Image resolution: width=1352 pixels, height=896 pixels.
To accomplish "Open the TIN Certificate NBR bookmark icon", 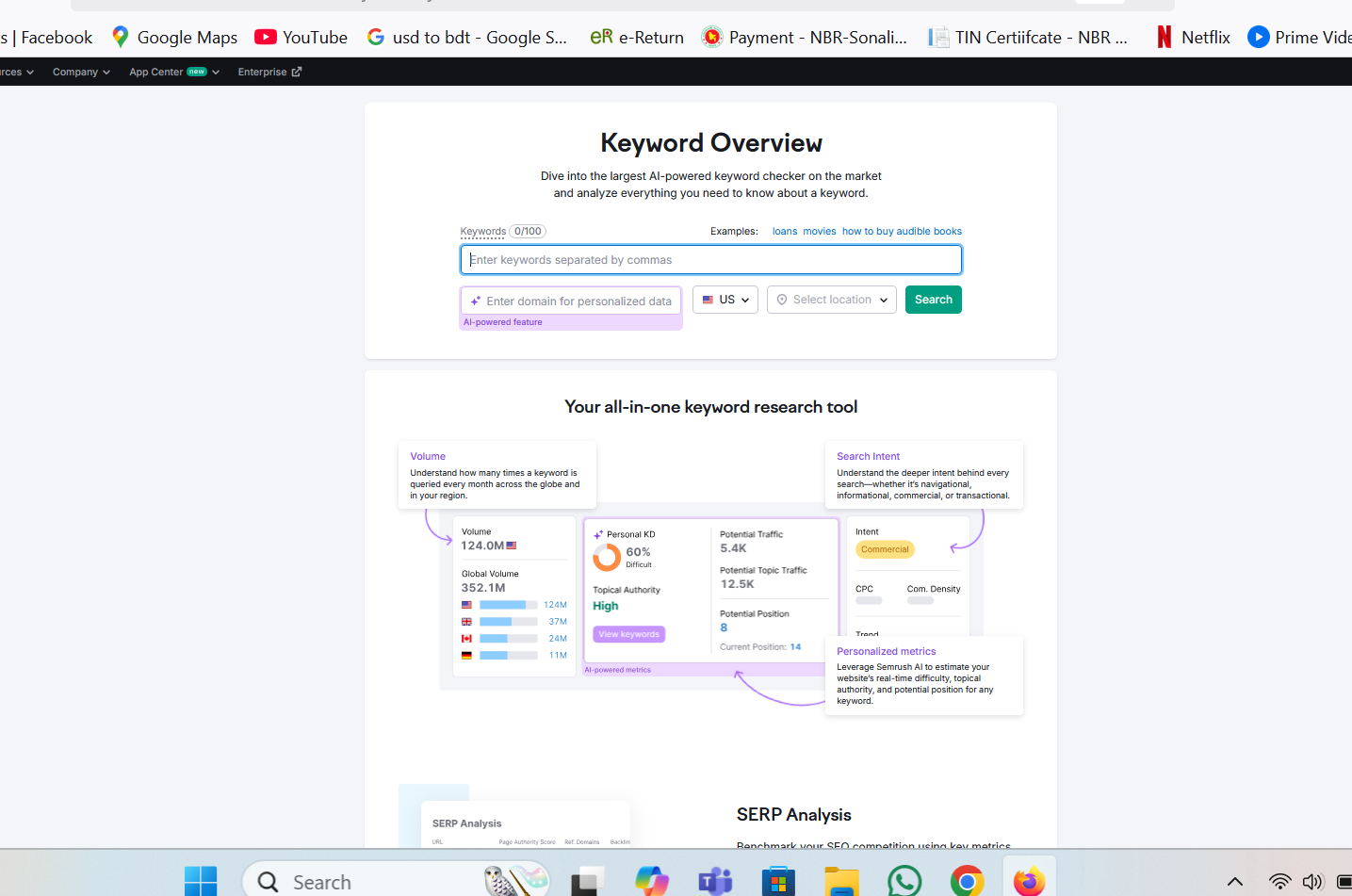I will [938, 37].
